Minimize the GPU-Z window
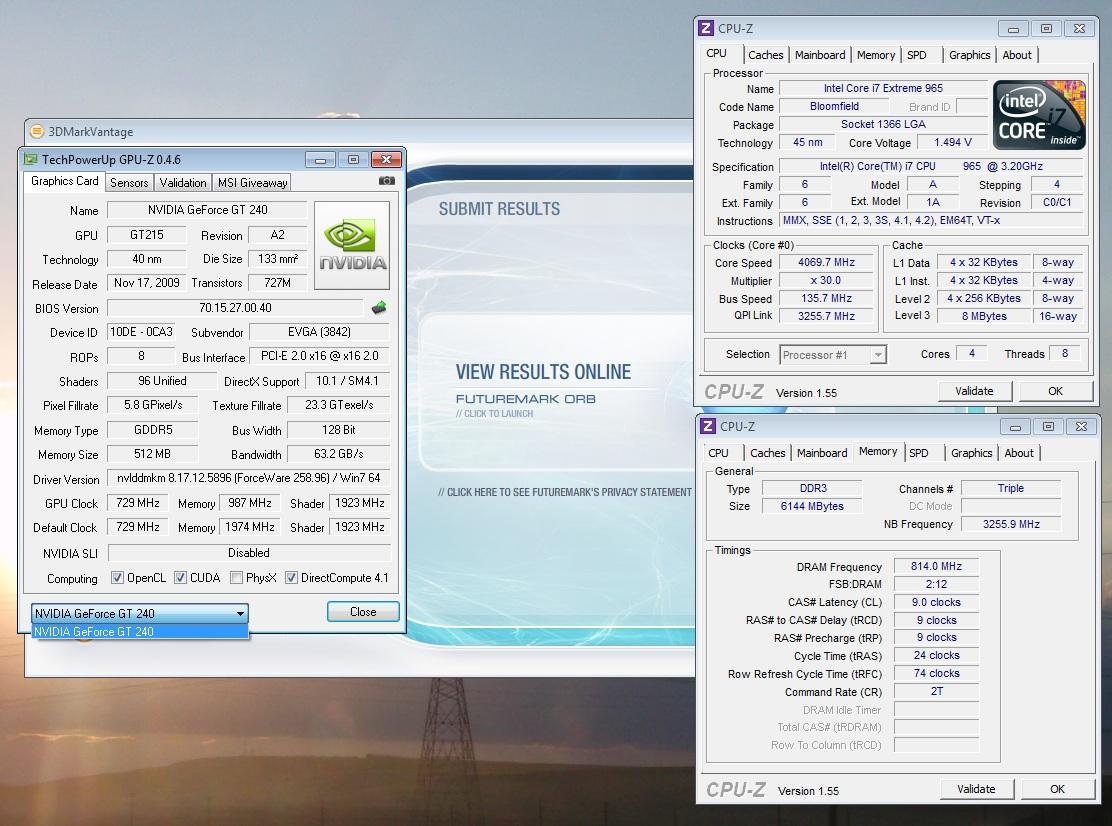The image size is (1112, 826). coord(321,160)
